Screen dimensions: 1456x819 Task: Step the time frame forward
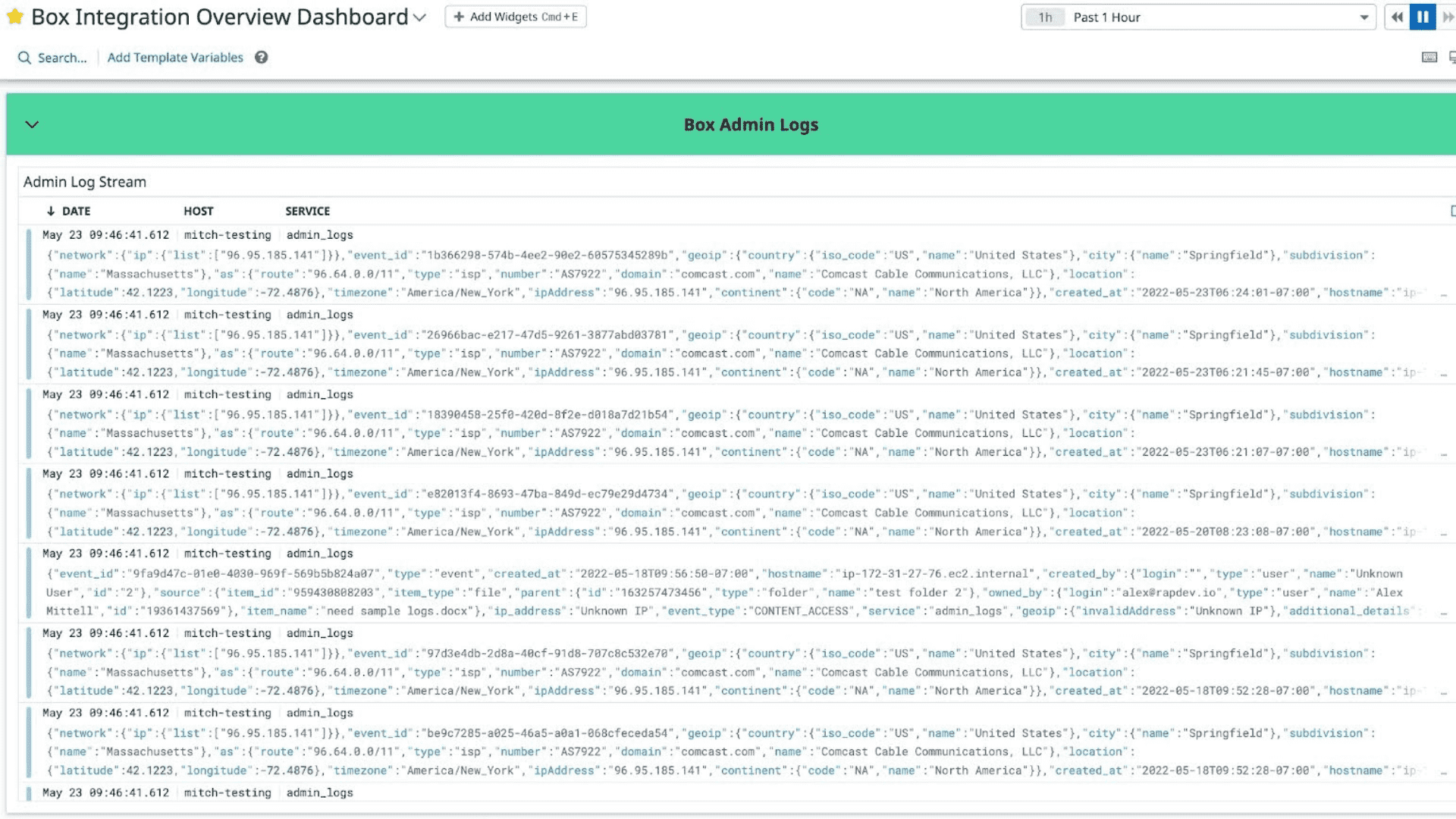coord(1448,17)
